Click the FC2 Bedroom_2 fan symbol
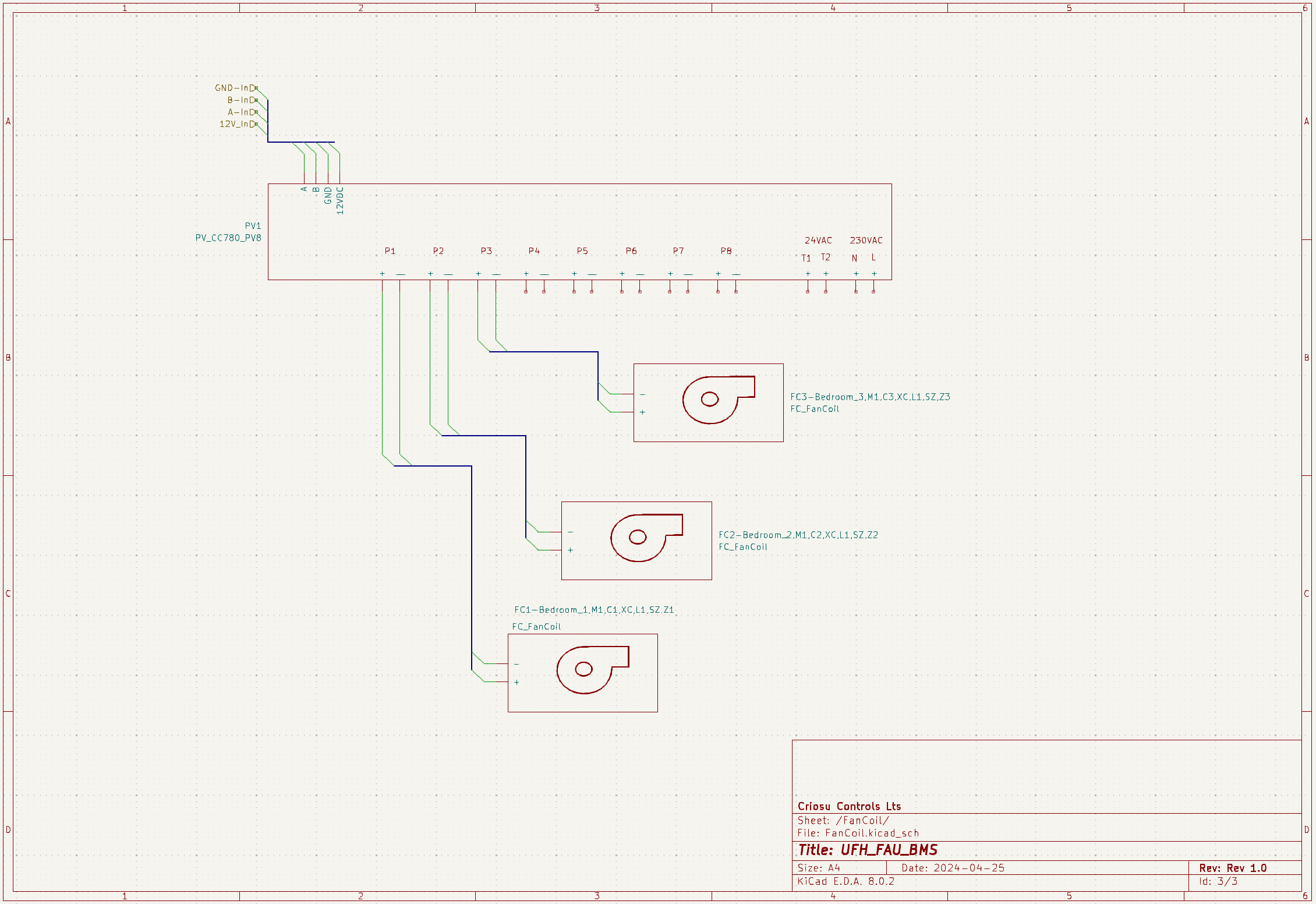Screen dimensions: 1316x904 [645, 538]
